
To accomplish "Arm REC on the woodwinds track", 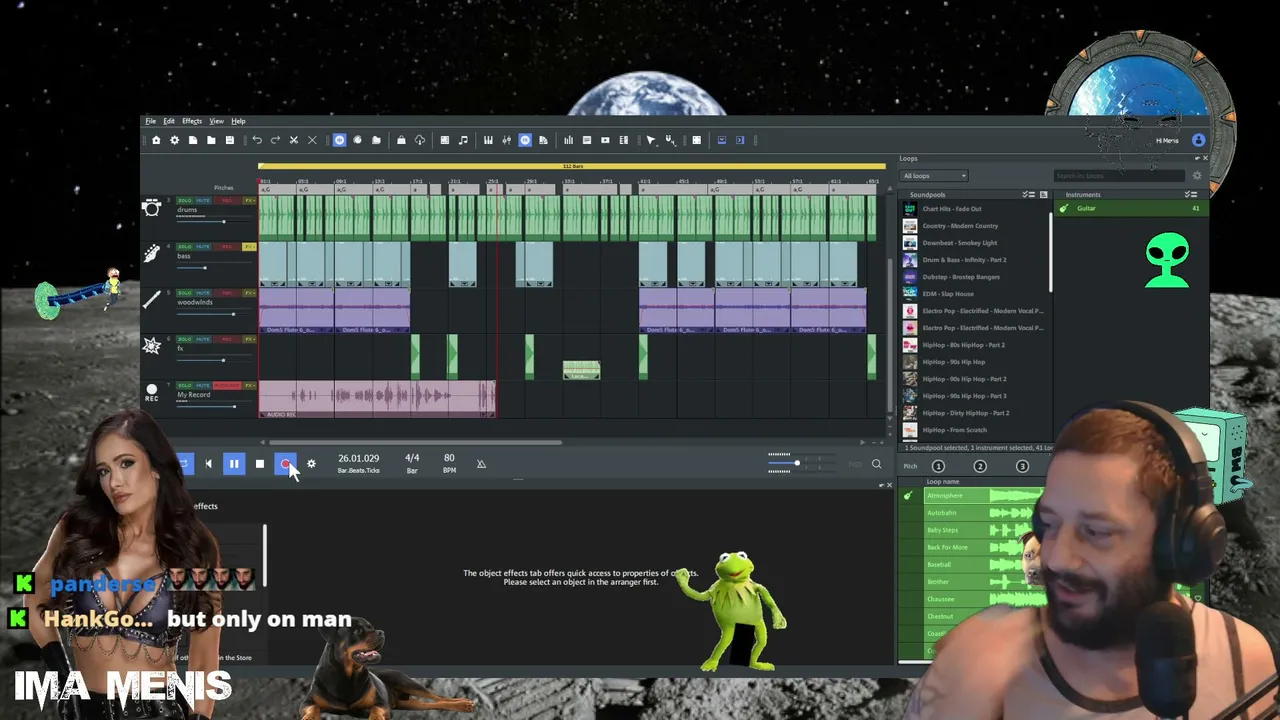I will (226, 293).
